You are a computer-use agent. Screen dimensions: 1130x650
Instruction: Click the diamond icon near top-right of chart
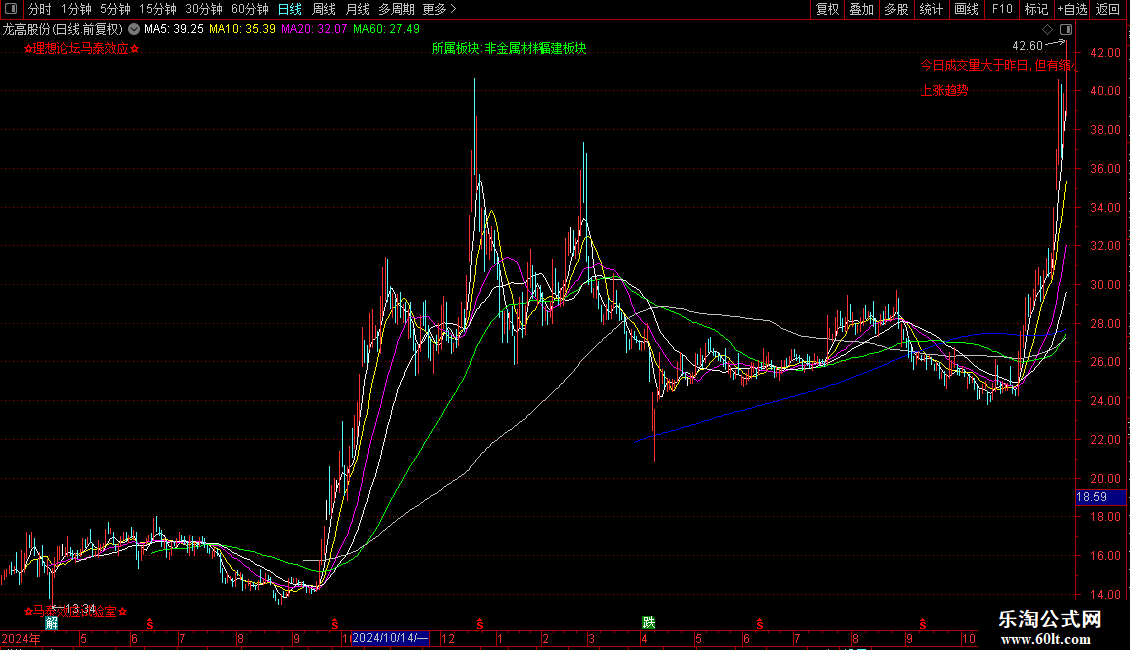1047,29
